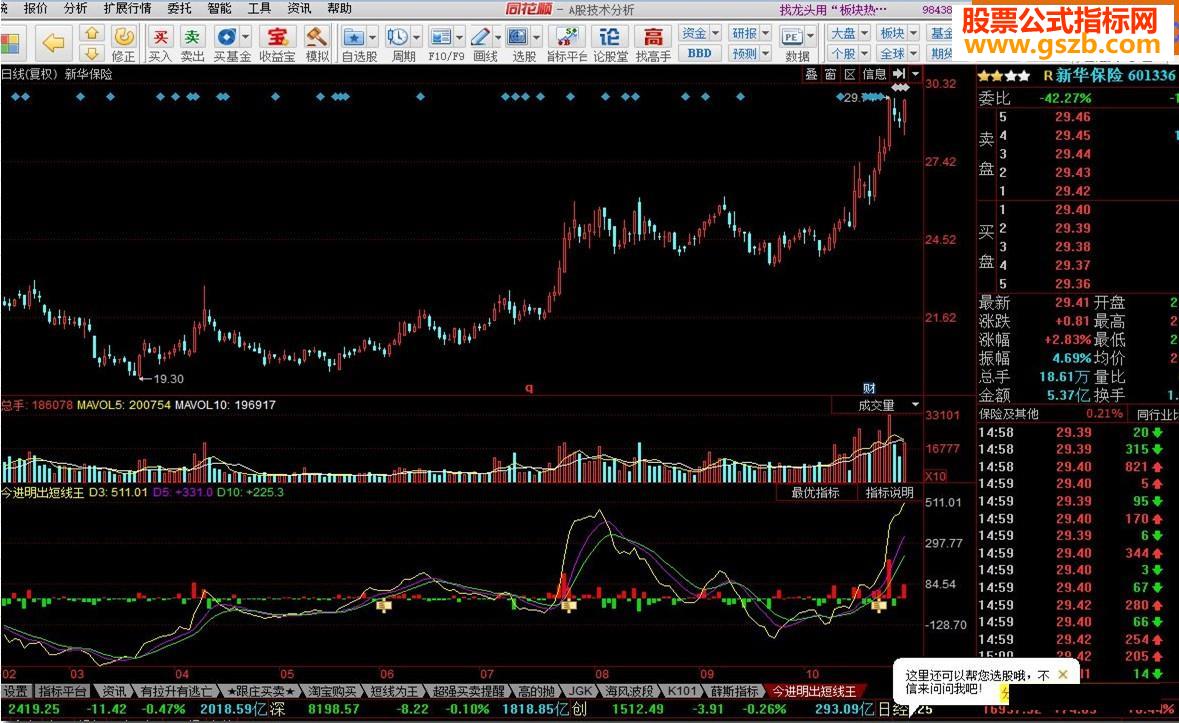1179x723 pixels.
Task: Expand the 画线 dropdown arrow
Action: (x=499, y=36)
